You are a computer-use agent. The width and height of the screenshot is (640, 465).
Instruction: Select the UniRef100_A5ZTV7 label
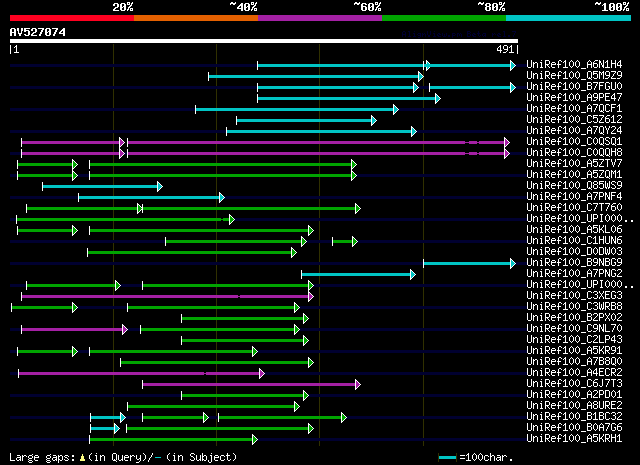(574, 164)
